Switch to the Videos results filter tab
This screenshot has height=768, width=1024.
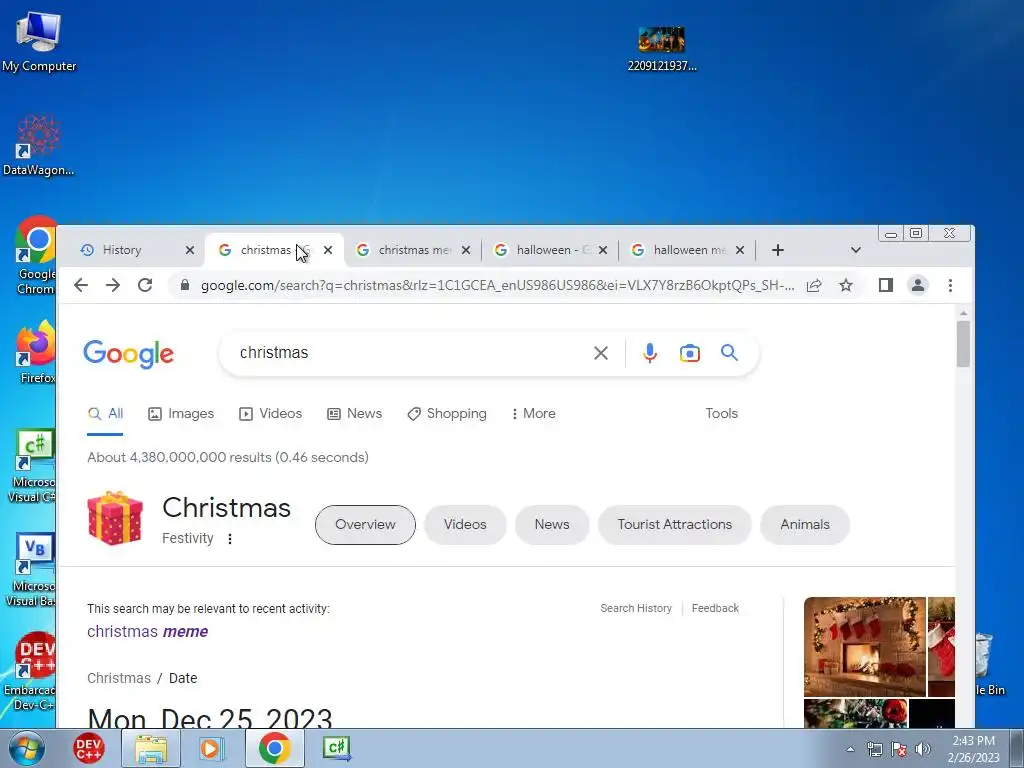coord(270,413)
